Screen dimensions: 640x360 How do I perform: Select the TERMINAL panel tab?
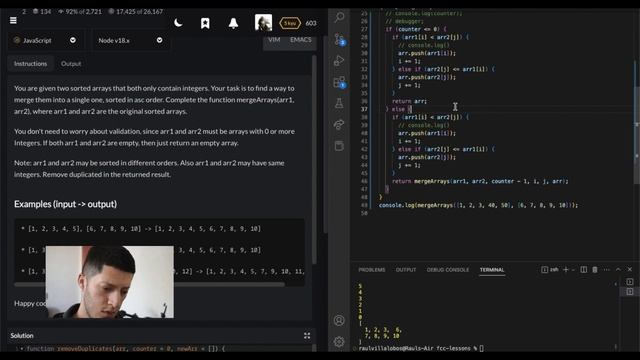[492, 270]
